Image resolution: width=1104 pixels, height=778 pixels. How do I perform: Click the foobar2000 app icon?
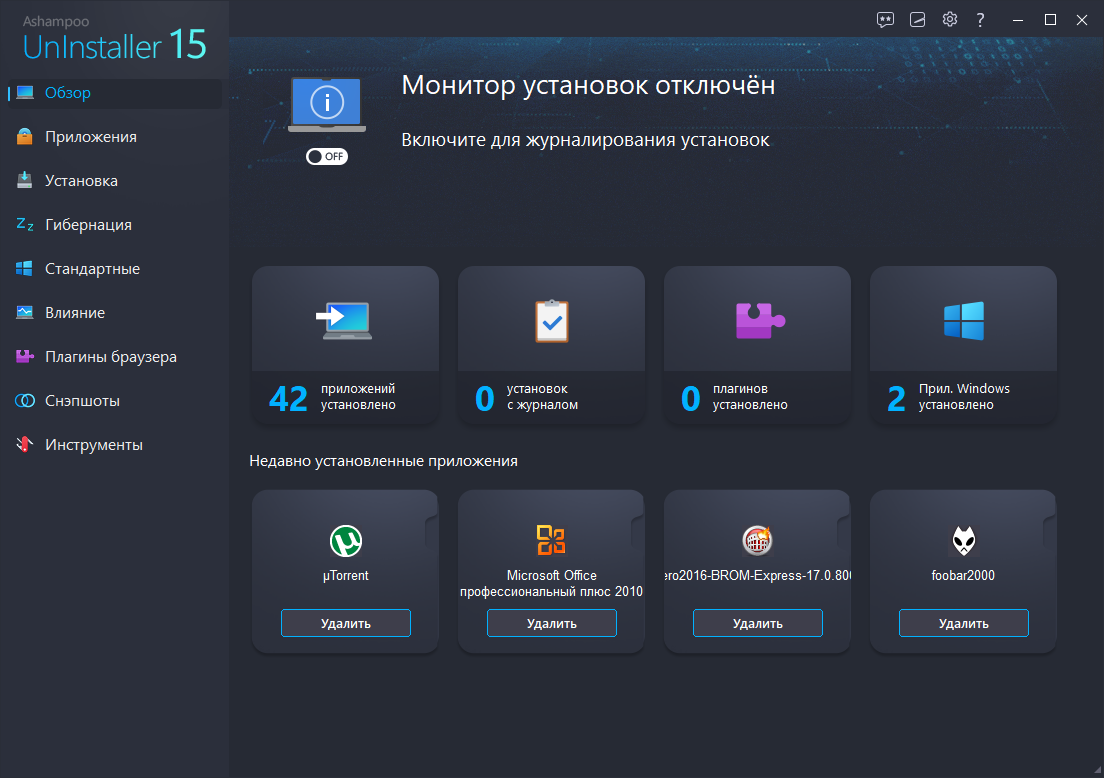click(964, 541)
